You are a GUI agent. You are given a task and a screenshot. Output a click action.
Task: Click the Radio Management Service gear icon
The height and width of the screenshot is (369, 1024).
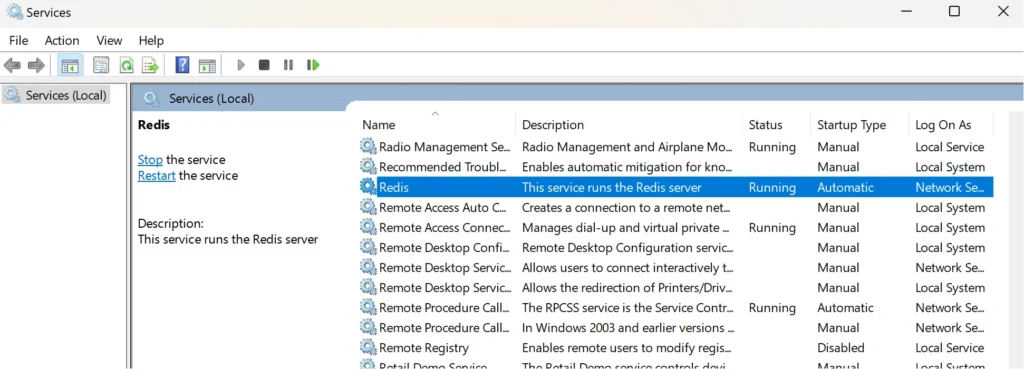(x=368, y=147)
